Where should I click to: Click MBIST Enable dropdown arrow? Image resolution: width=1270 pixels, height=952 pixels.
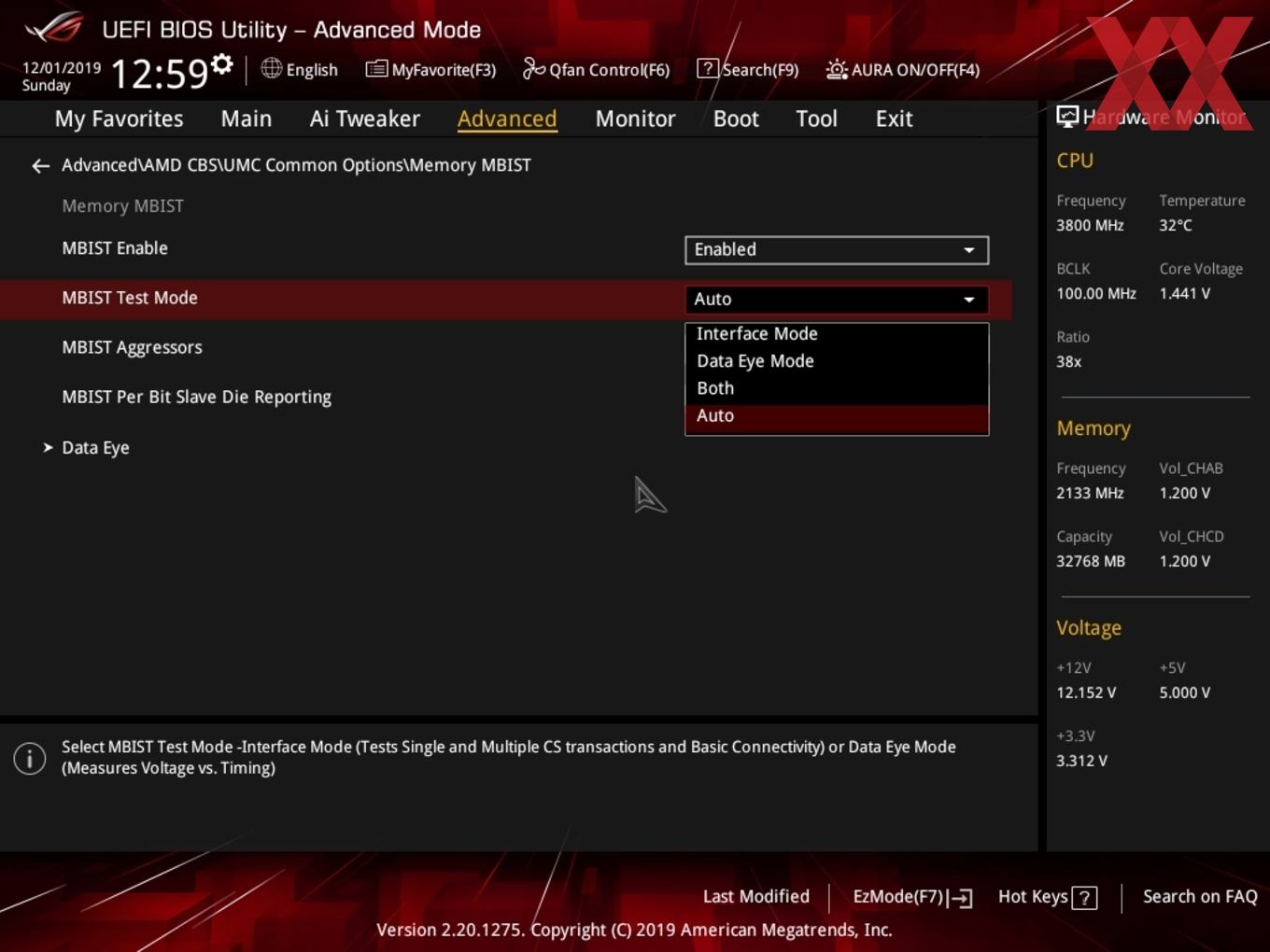coord(969,250)
